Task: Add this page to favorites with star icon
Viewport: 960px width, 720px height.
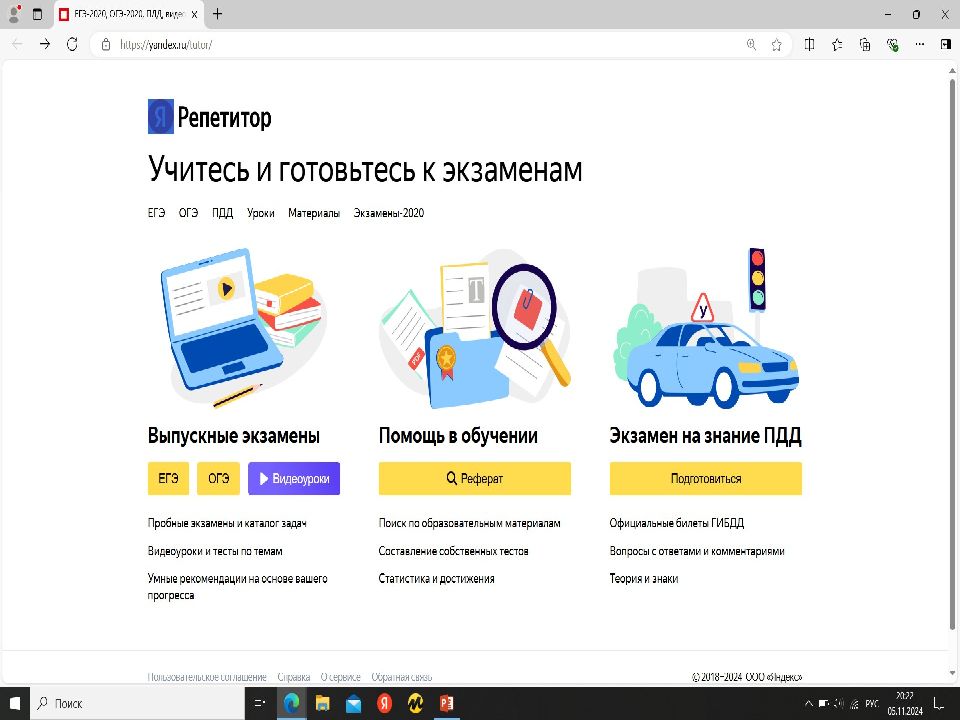Action: click(x=776, y=44)
